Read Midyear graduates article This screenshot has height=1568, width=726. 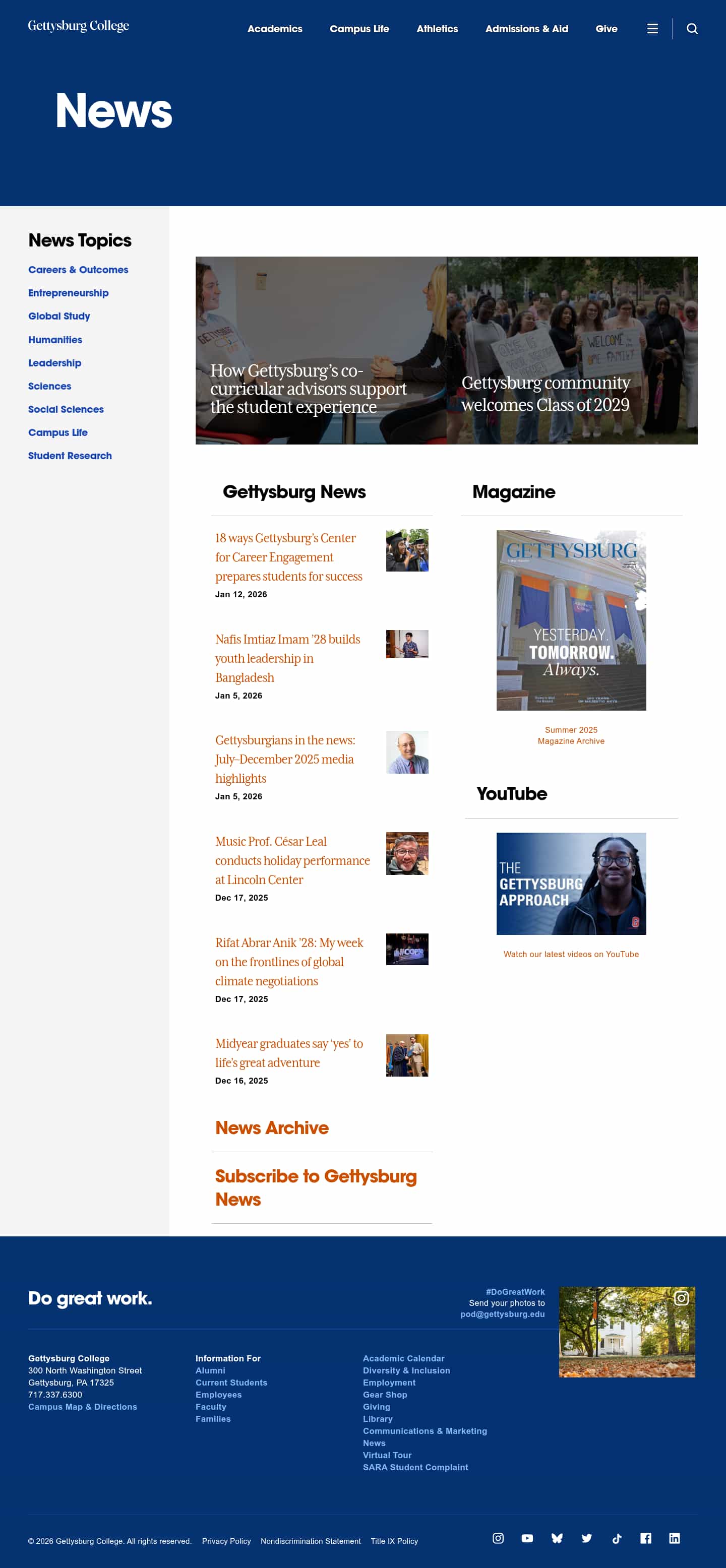289,1052
